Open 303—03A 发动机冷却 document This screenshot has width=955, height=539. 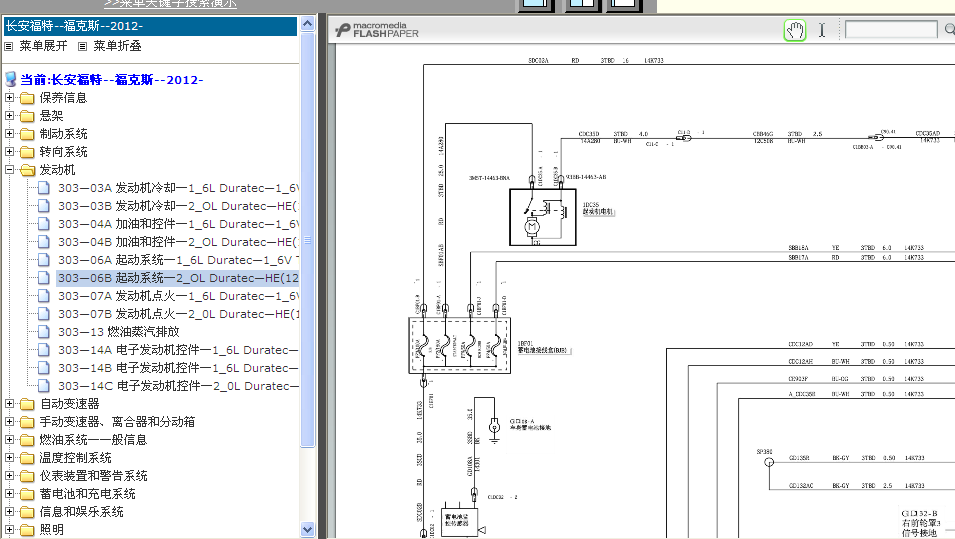click(178, 188)
